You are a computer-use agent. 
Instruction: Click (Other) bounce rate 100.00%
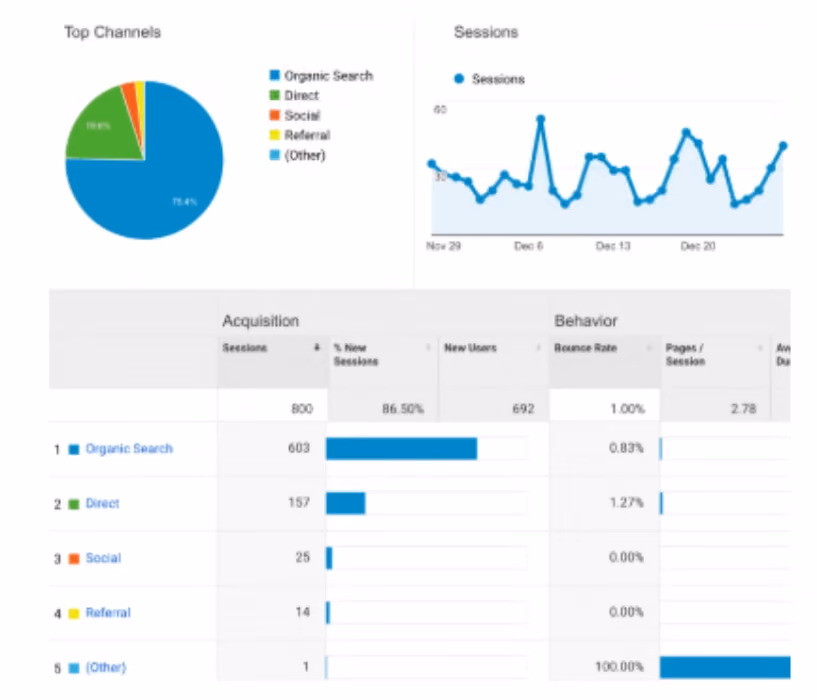pyautogui.click(x=620, y=667)
